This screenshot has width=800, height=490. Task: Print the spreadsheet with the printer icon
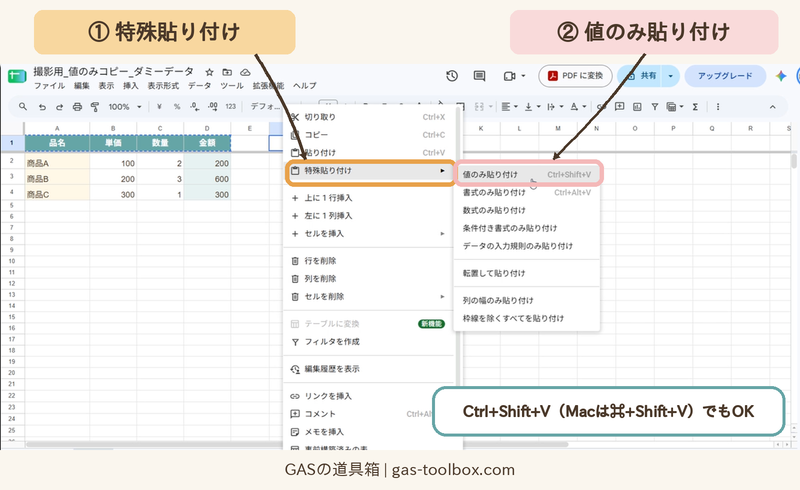click(x=77, y=107)
